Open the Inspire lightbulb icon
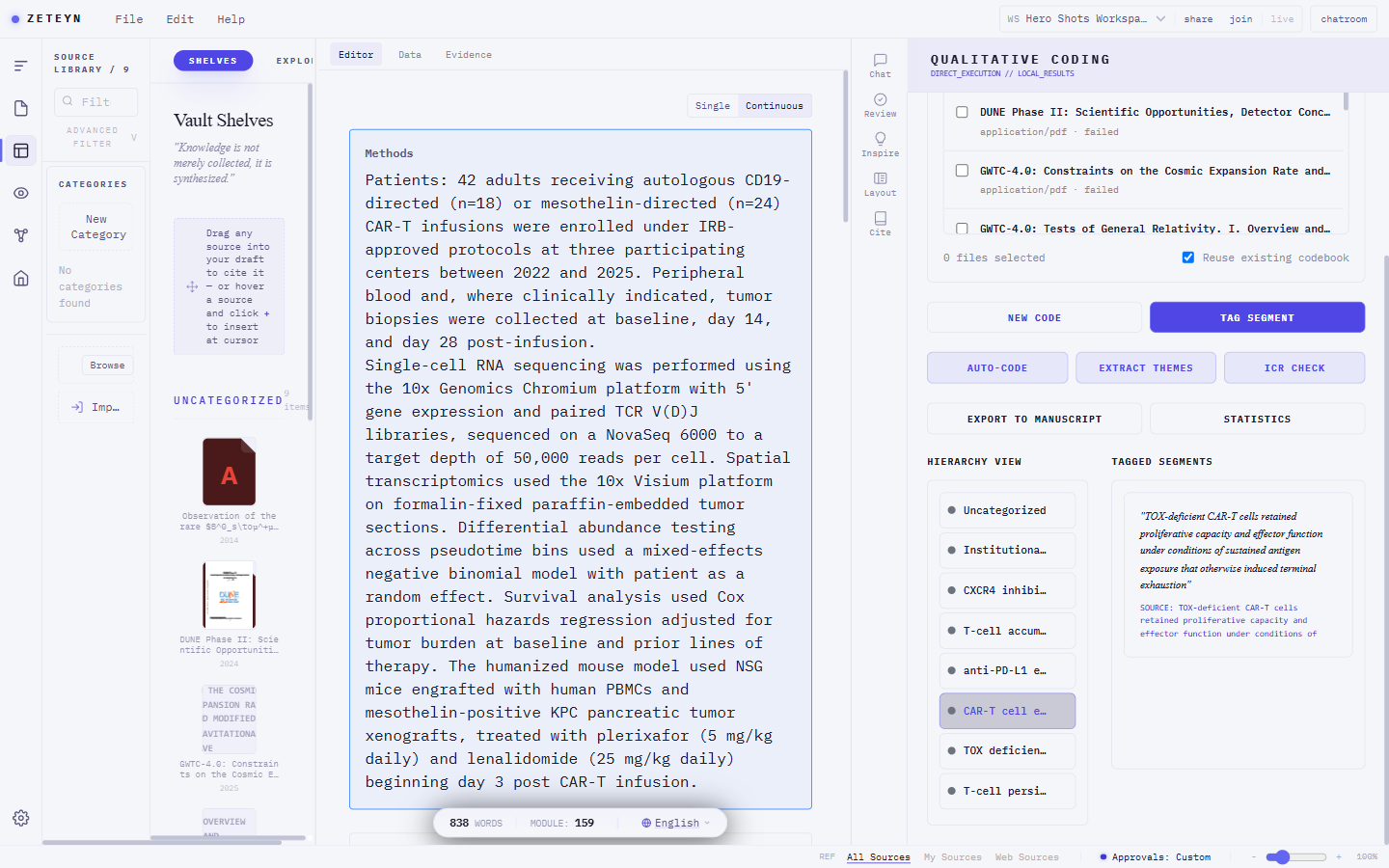Image resolution: width=1389 pixels, height=868 pixels. click(x=880, y=145)
